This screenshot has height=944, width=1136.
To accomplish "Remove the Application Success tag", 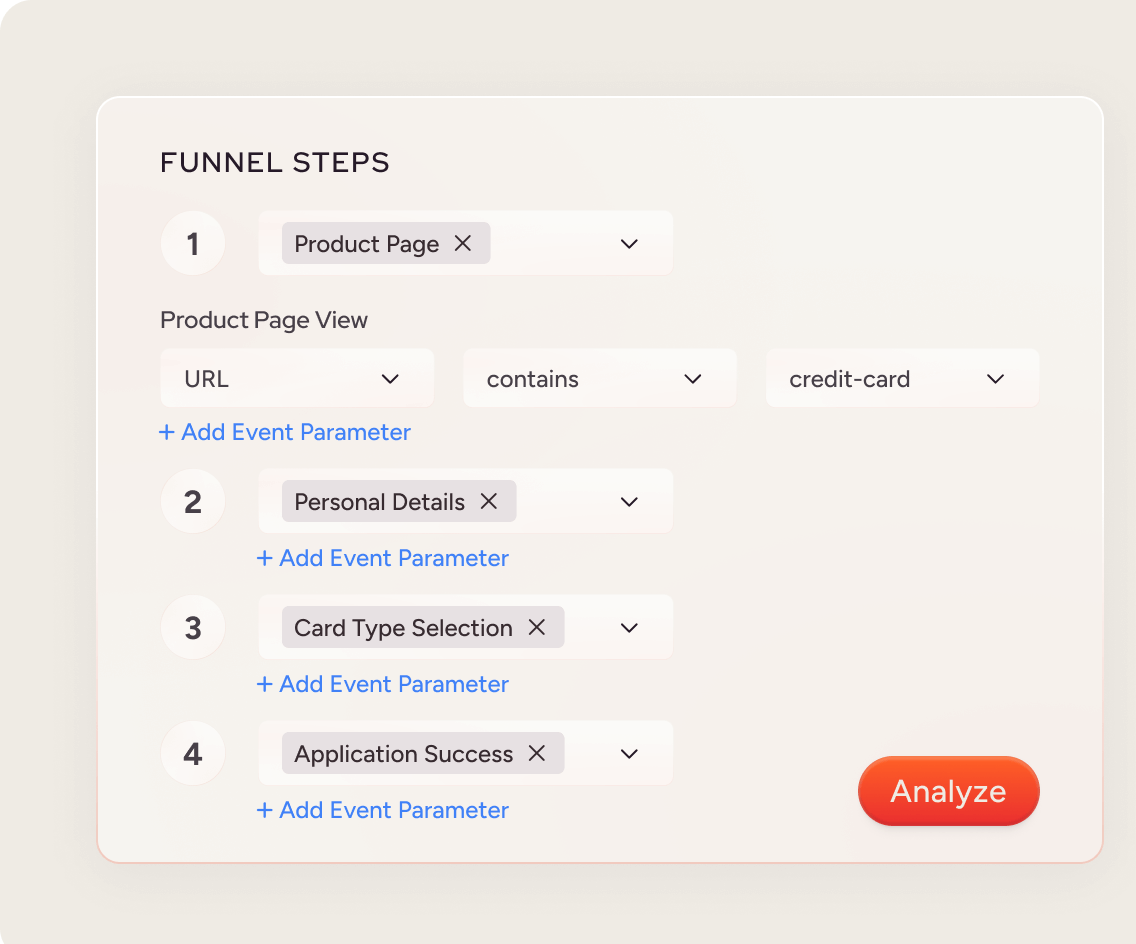I will (x=537, y=753).
